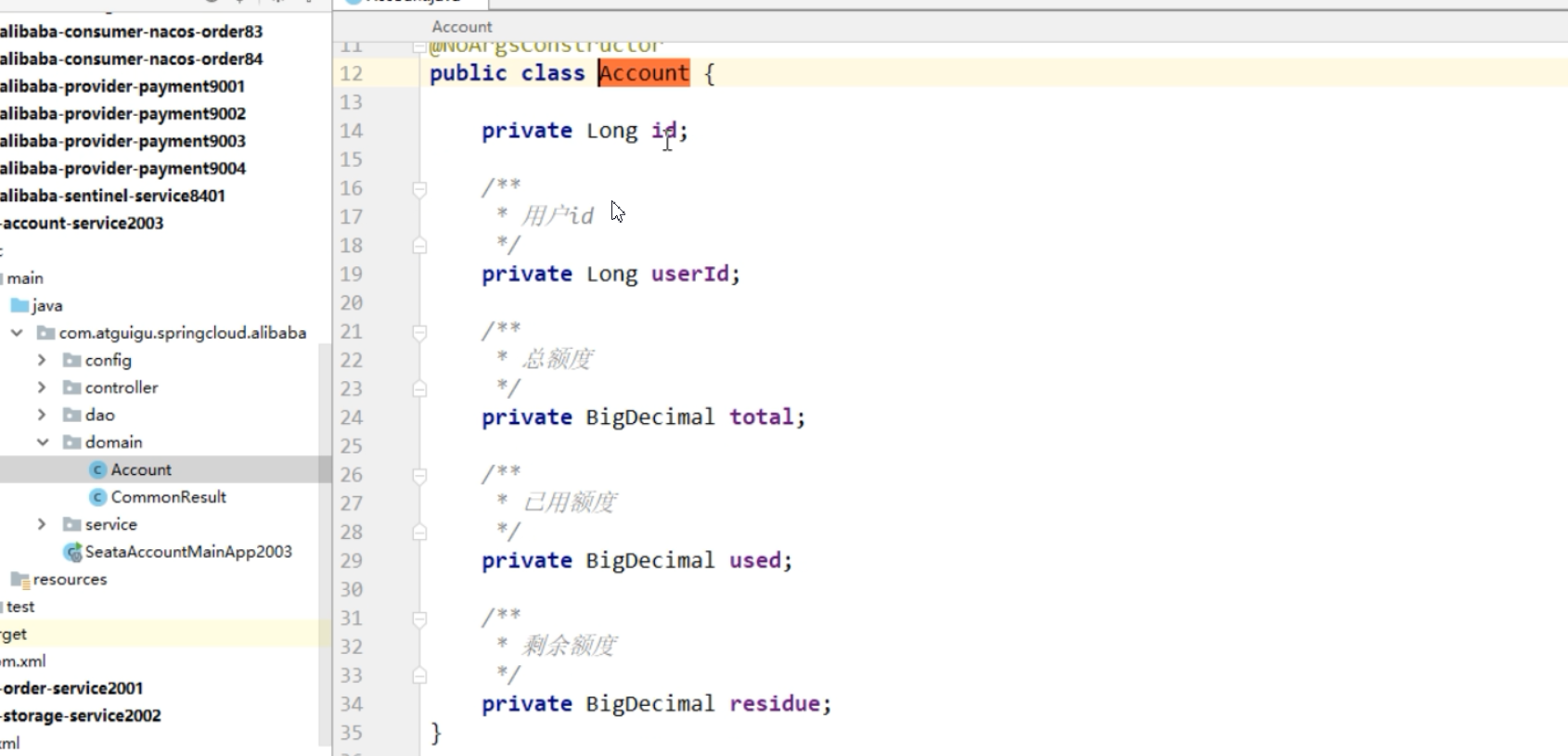Collapse the domain package folder
This screenshot has width=1568, height=756.
42,442
